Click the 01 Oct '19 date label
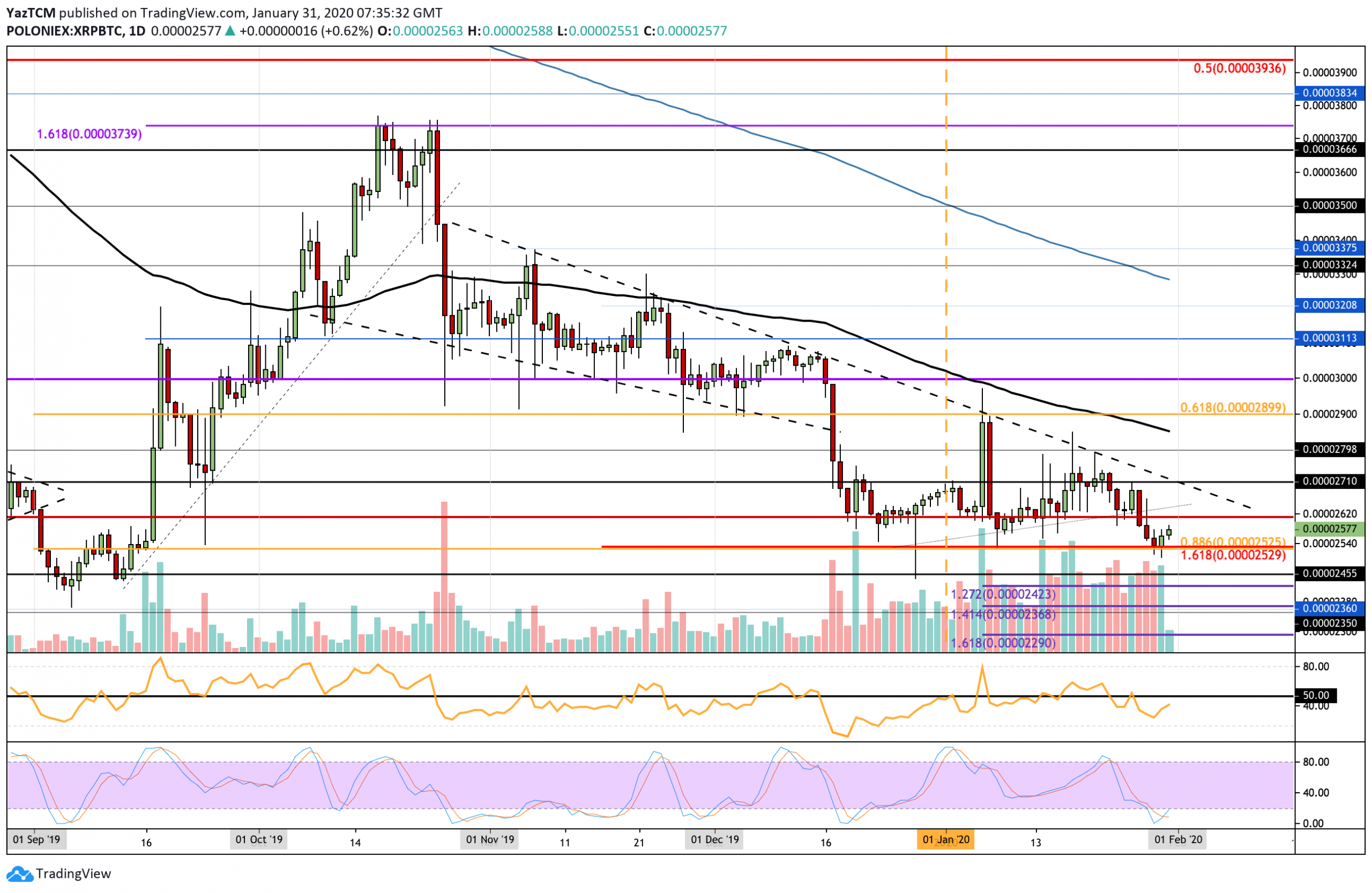Image resolution: width=1372 pixels, height=893 pixels. coord(259,840)
